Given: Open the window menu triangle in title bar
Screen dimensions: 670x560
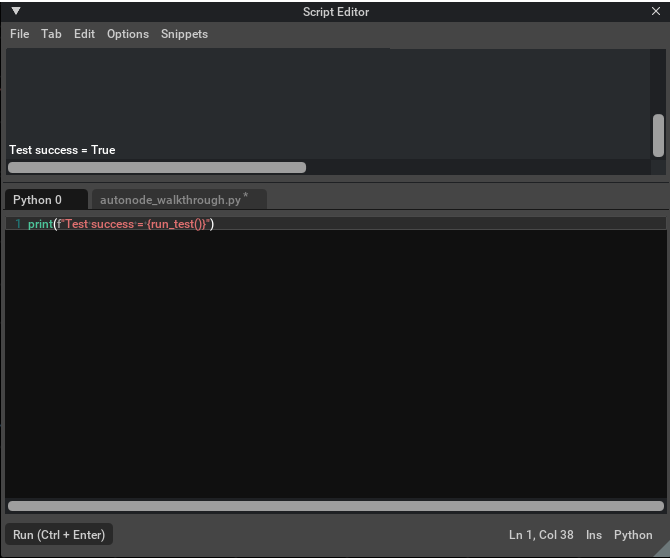Looking at the screenshot, I should pos(16,11).
